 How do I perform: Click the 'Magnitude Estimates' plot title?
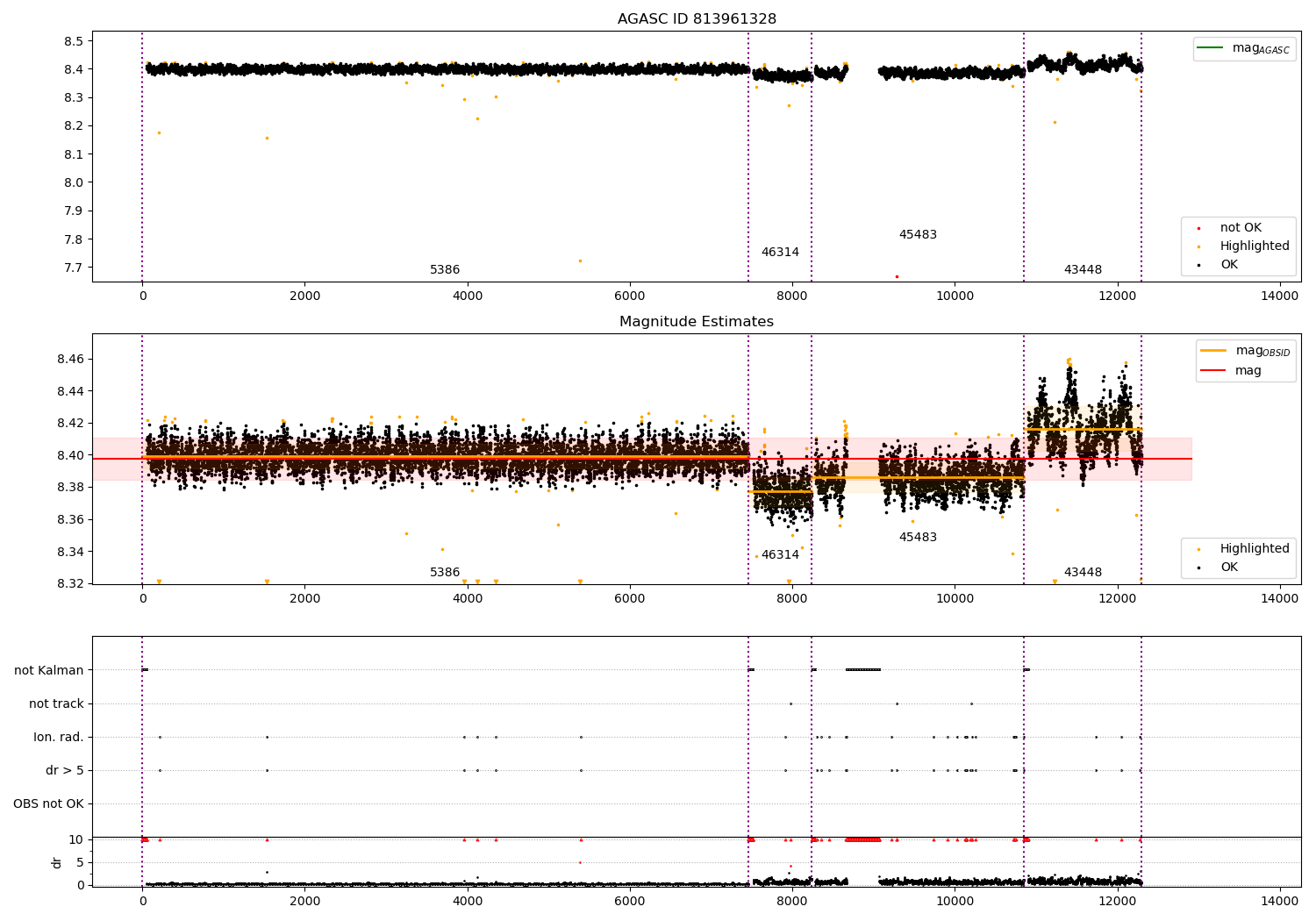(697, 322)
